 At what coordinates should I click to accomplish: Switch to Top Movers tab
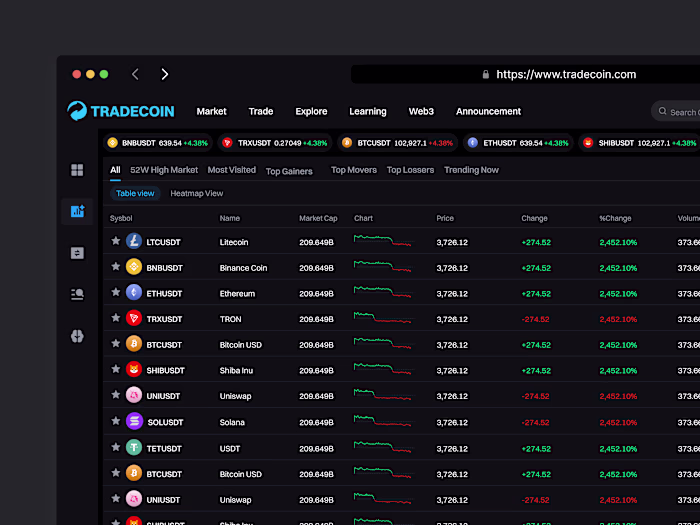click(354, 170)
